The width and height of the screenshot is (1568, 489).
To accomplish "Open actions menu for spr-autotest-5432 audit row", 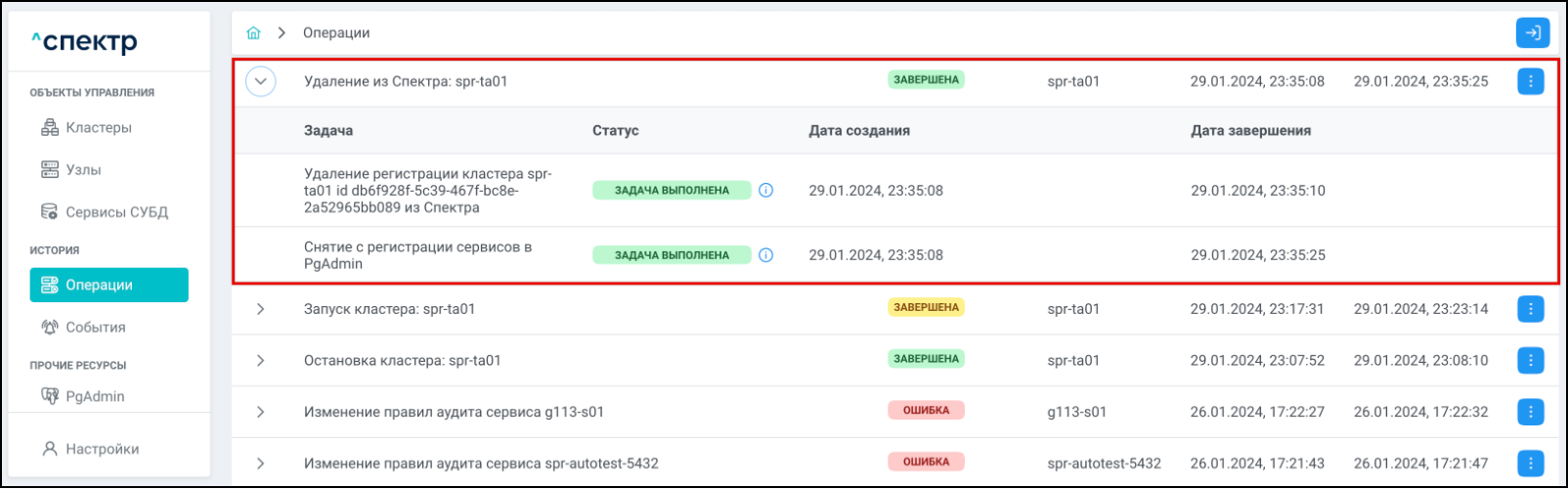I will 1530,463.
